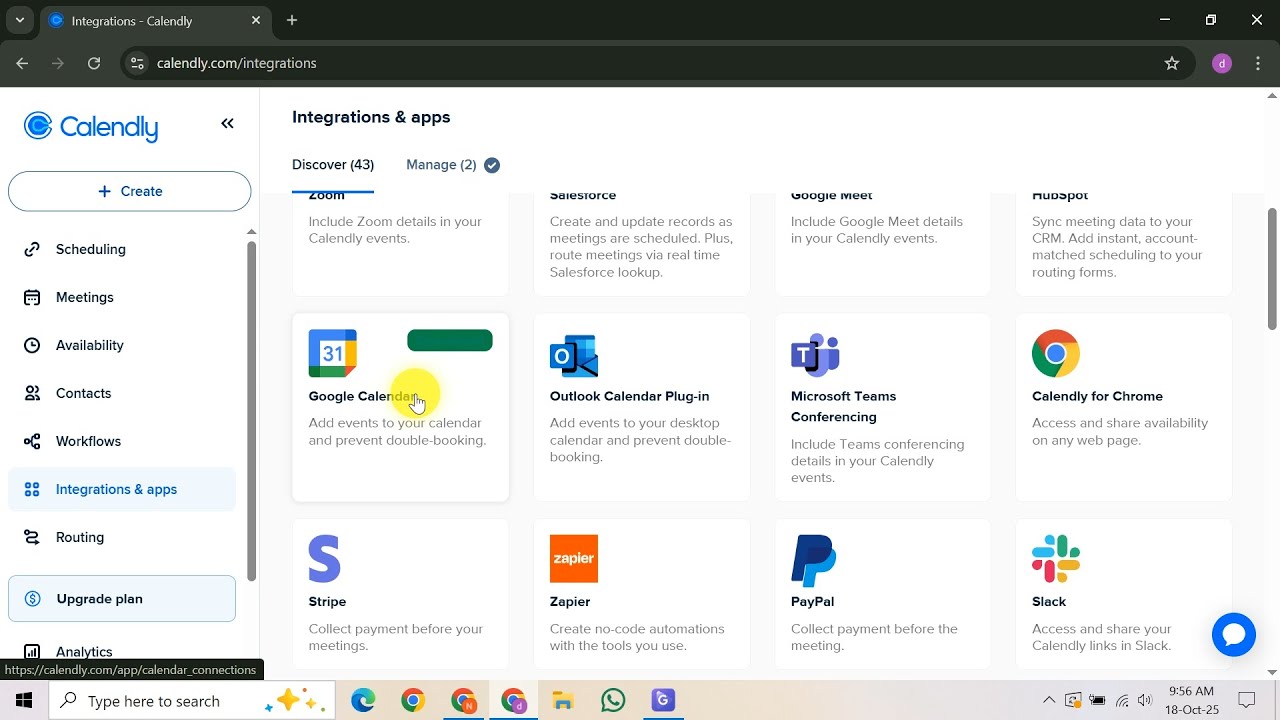Open Routing in the sidebar
Viewport: 1280px width, 720px height.
[x=122, y=537]
